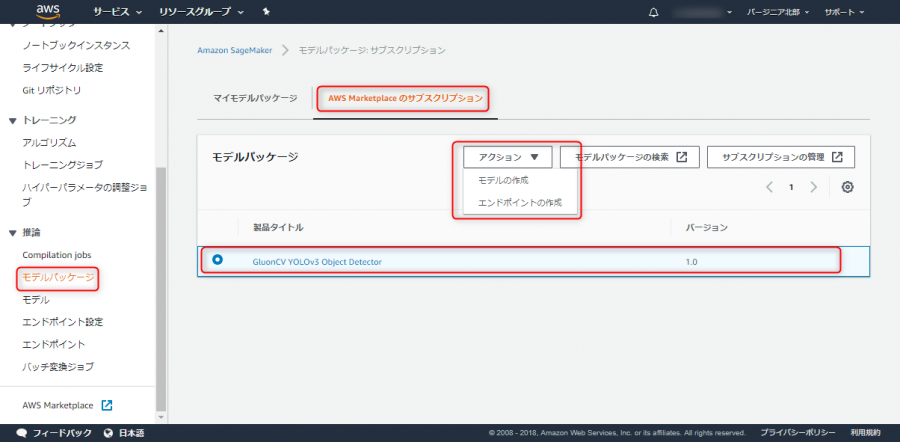Open the blurred account name dropdown
Screen dimensions: 900x442
[703, 12]
